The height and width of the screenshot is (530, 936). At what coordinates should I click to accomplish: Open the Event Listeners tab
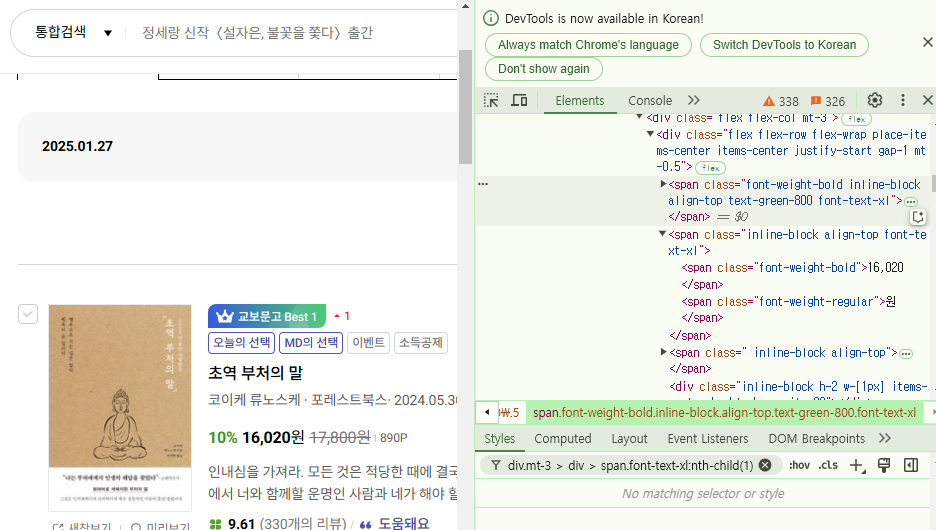(x=707, y=439)
